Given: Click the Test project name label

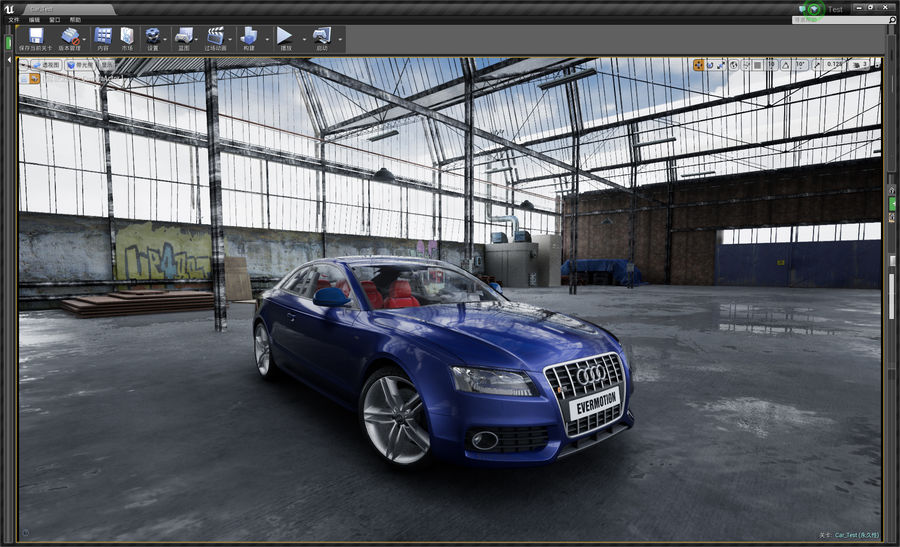Looking at the screenshot, I should pyautogui.click(x=835, y=9).
